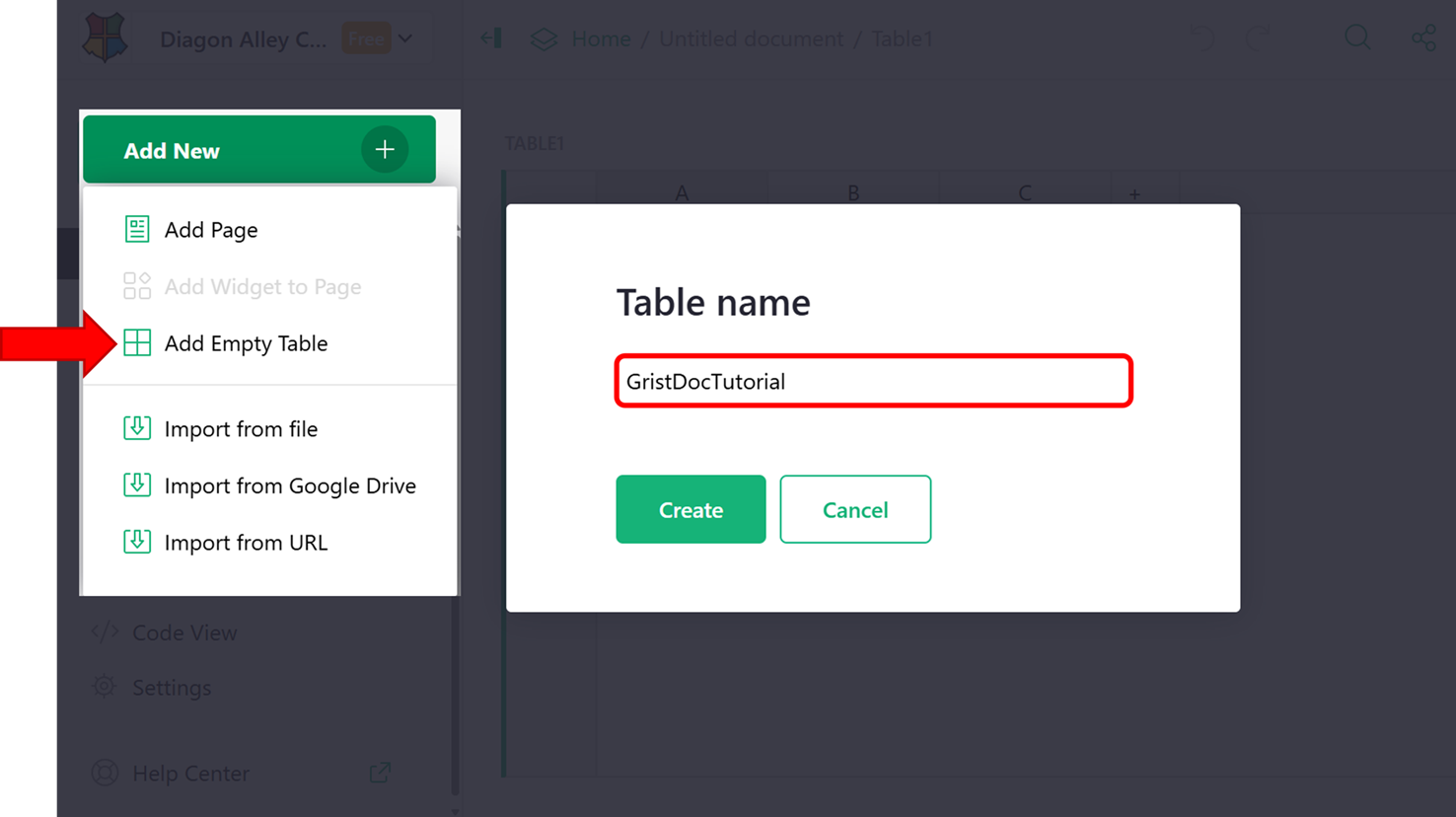The height and width of the screenshot is (817, 1456).
Task: Select the Table1 breadcrumb item
Action: [x=901, y=38]
